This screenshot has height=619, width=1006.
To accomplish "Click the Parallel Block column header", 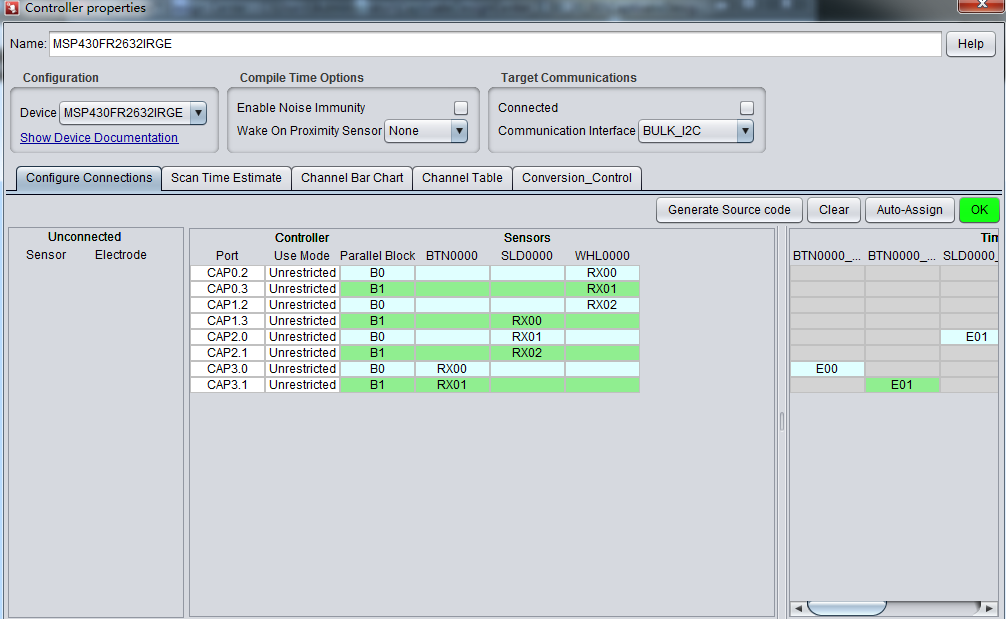I will click(377, 256).
